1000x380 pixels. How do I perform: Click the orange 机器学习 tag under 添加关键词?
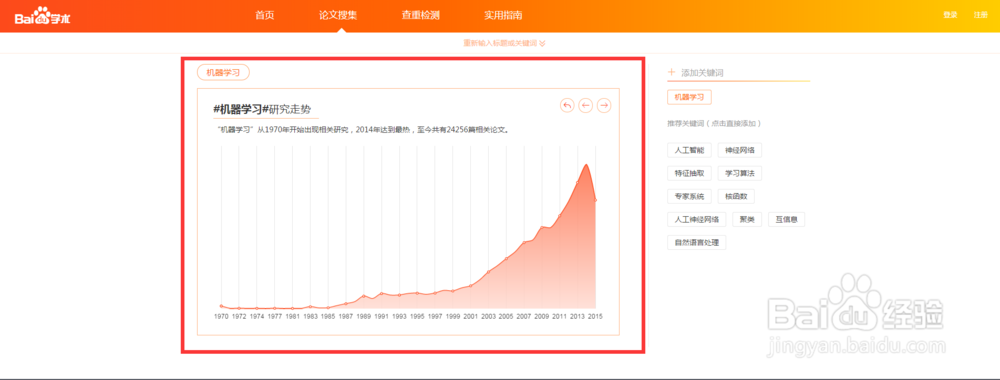[689, 97]
